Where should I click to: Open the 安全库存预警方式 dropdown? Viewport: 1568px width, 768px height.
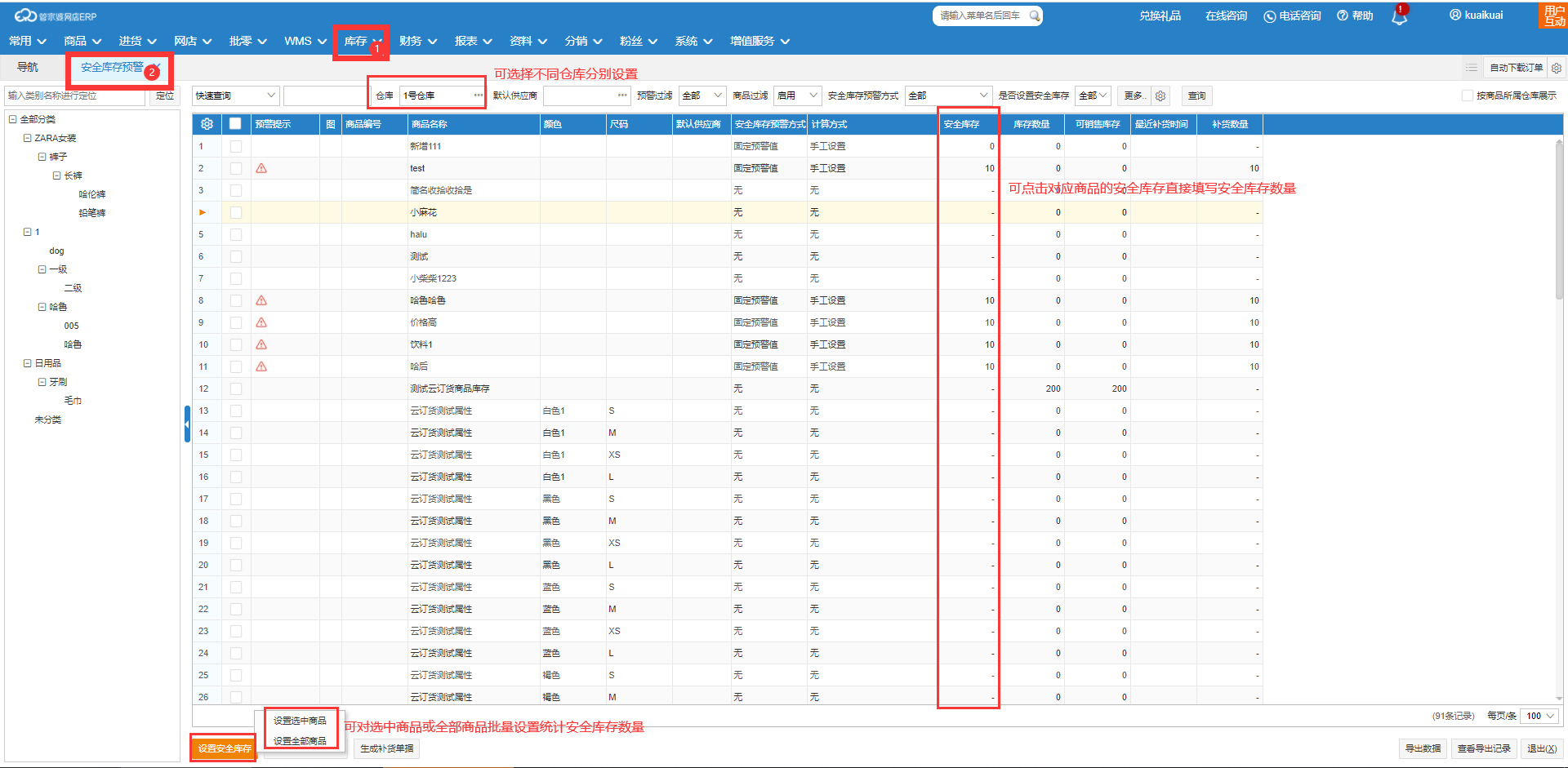click(948, 95)
